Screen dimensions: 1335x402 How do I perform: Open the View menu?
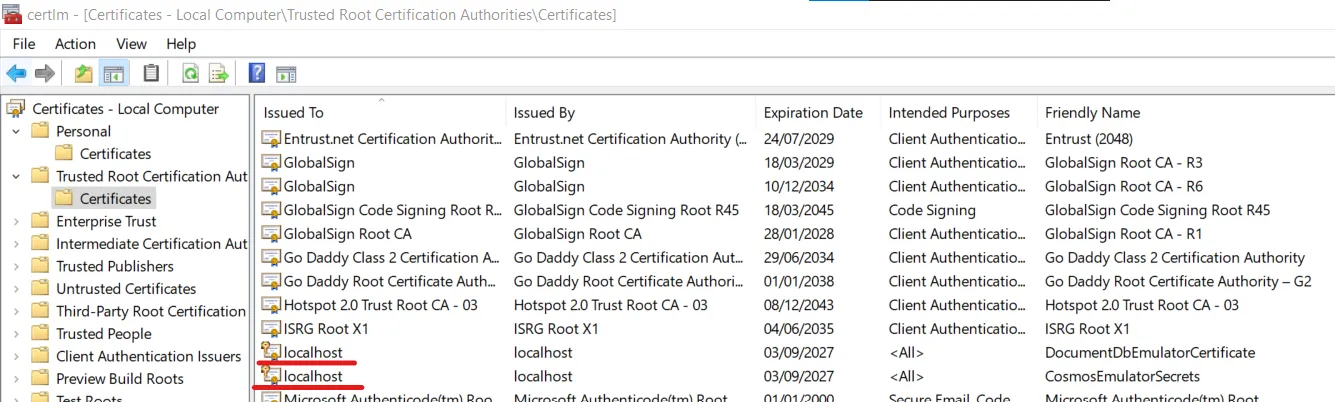(x=131, y=44)
